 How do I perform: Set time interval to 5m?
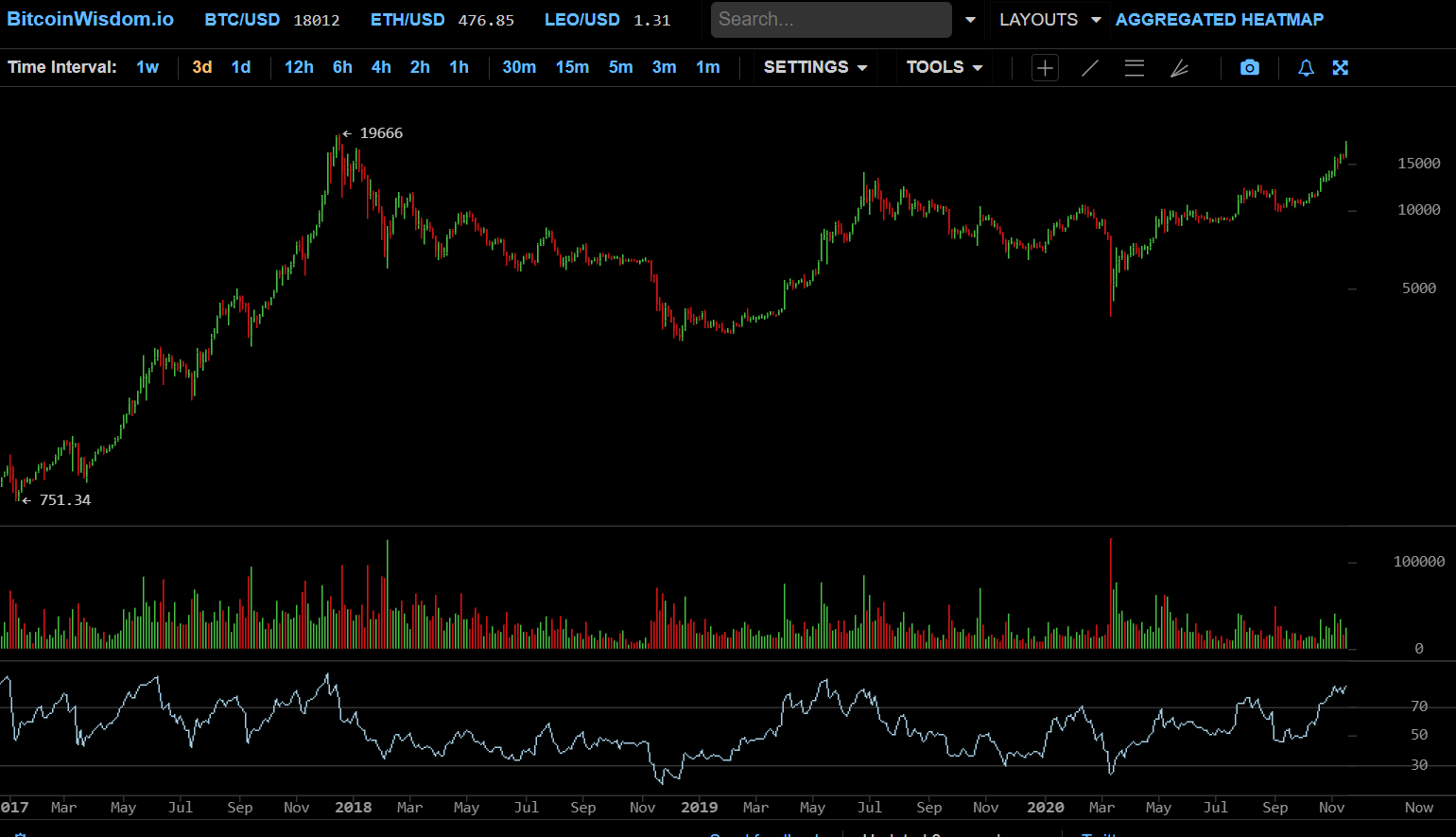tap(621, 67)
